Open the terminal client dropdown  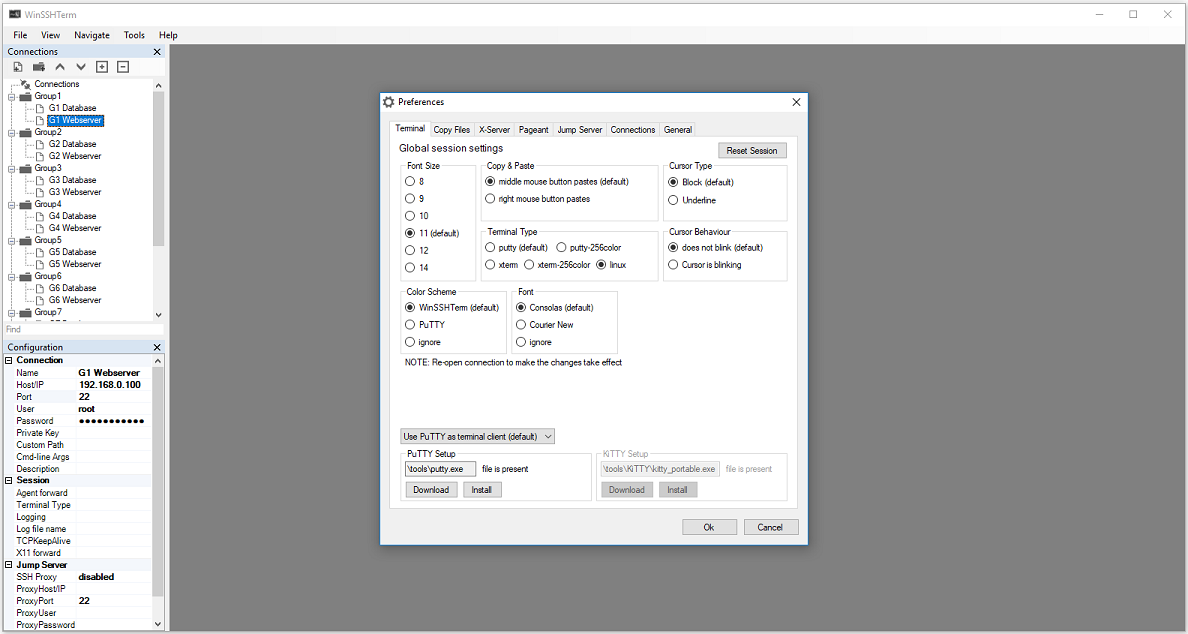point(477,436)
